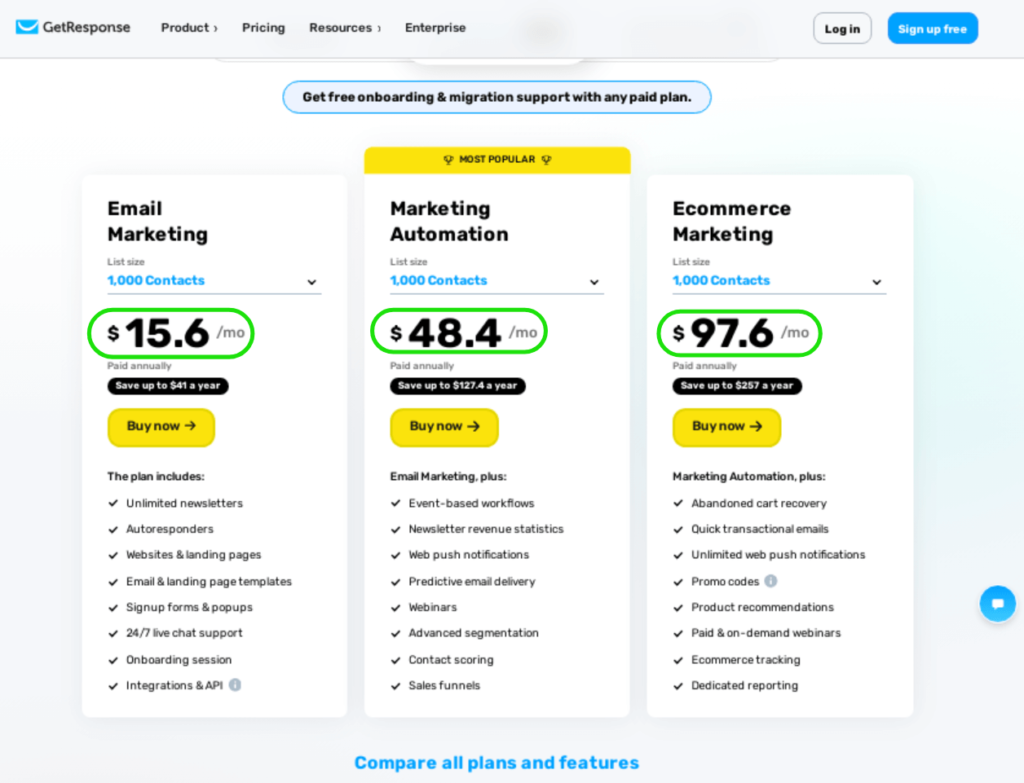Image resolution: width=1024 pixels, height=783 pixels.
Task: Buy now for Email Marketing plan
Action: point(161,427)
